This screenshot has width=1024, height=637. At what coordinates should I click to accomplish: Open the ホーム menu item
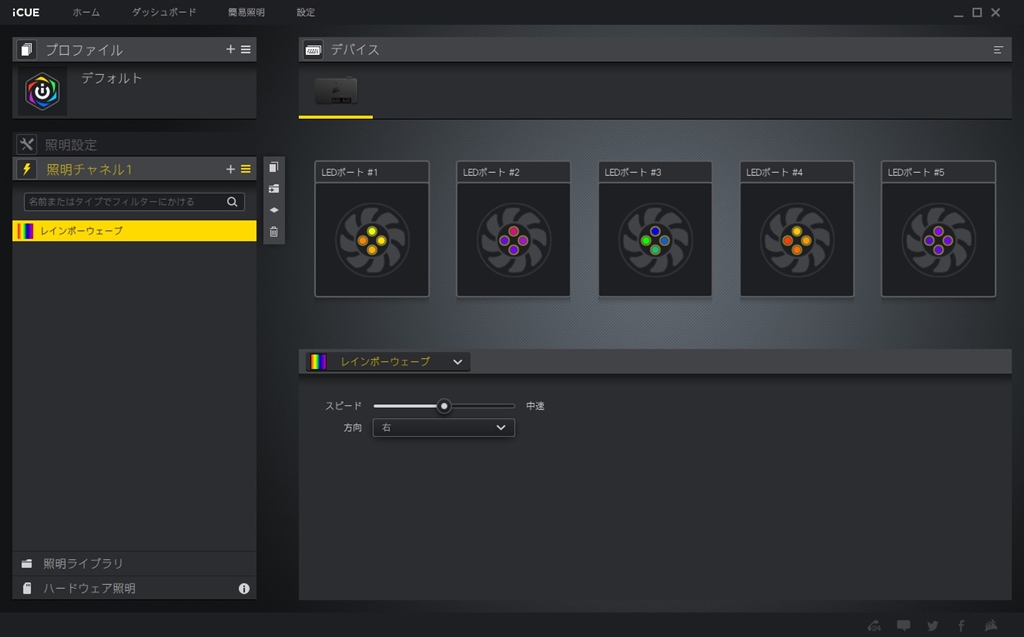tap(86, 12)
